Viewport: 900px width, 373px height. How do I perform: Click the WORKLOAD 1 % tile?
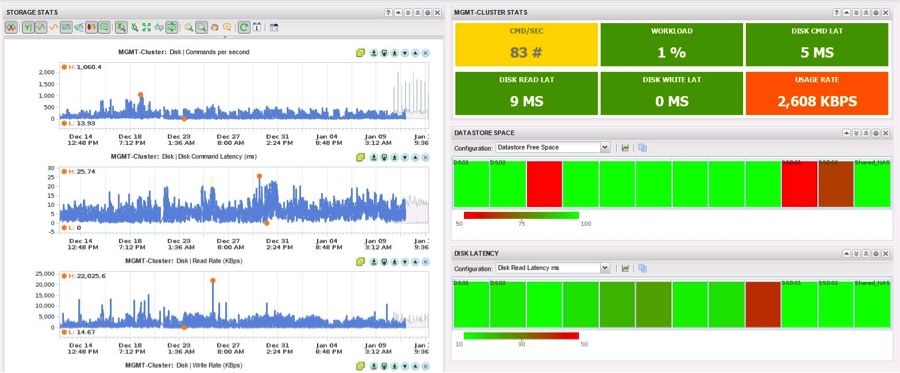click(x=672, y=45)
